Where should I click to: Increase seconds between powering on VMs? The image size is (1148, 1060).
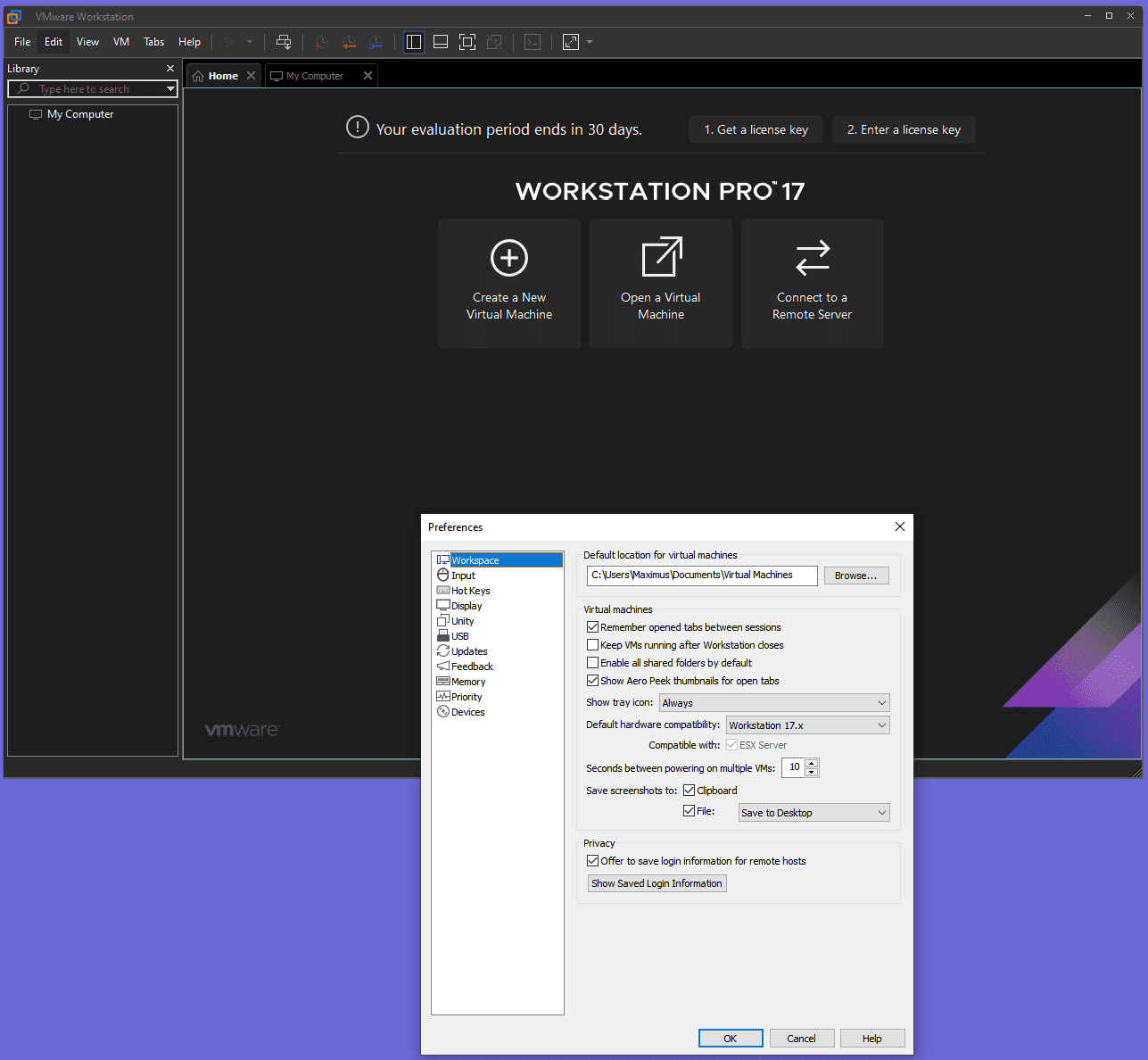click(811, 764)
